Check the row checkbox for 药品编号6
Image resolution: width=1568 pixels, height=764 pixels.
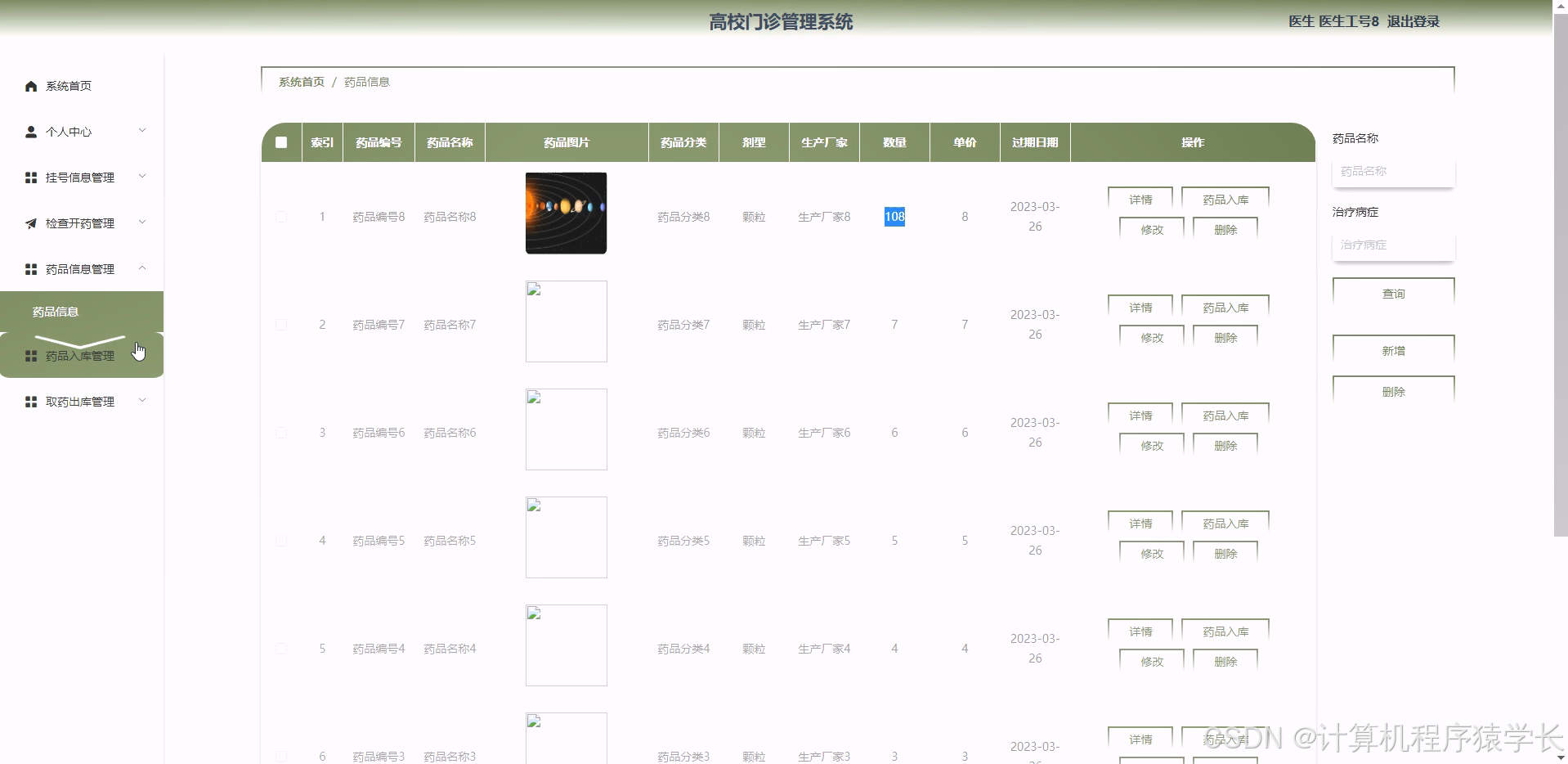[281, 433]
